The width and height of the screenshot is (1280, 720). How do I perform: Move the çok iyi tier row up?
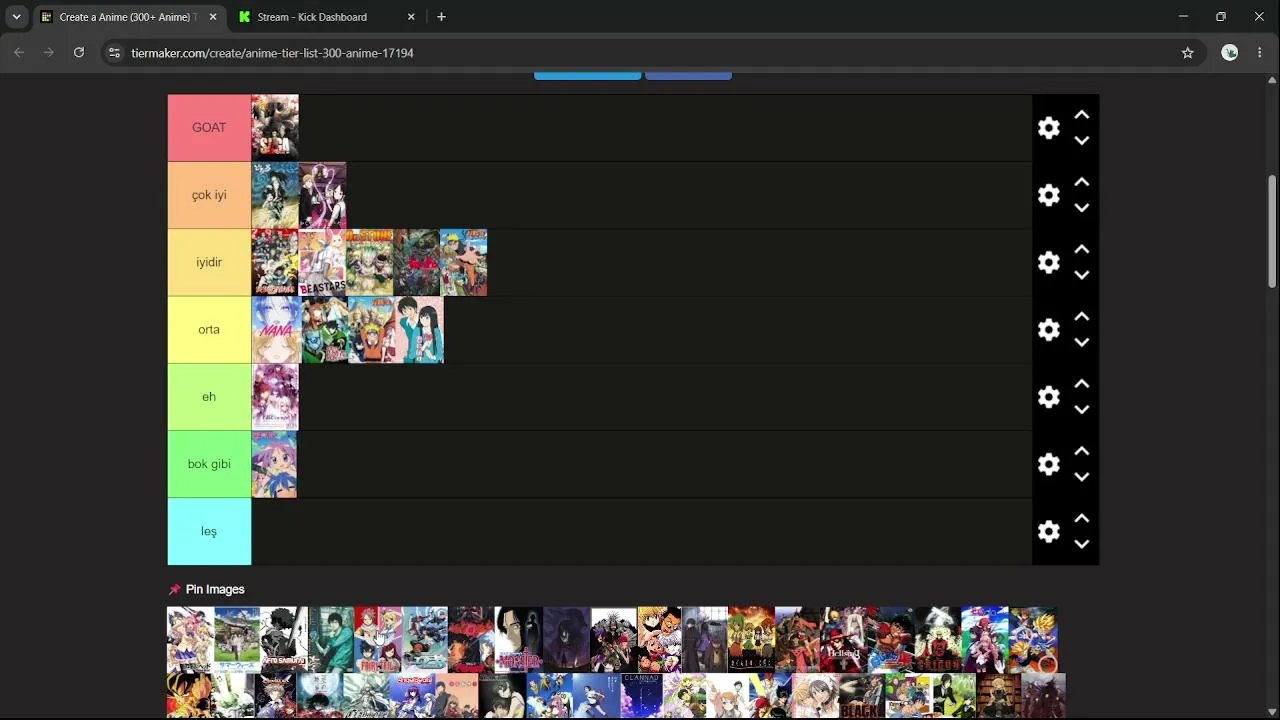coord(1081,182)
